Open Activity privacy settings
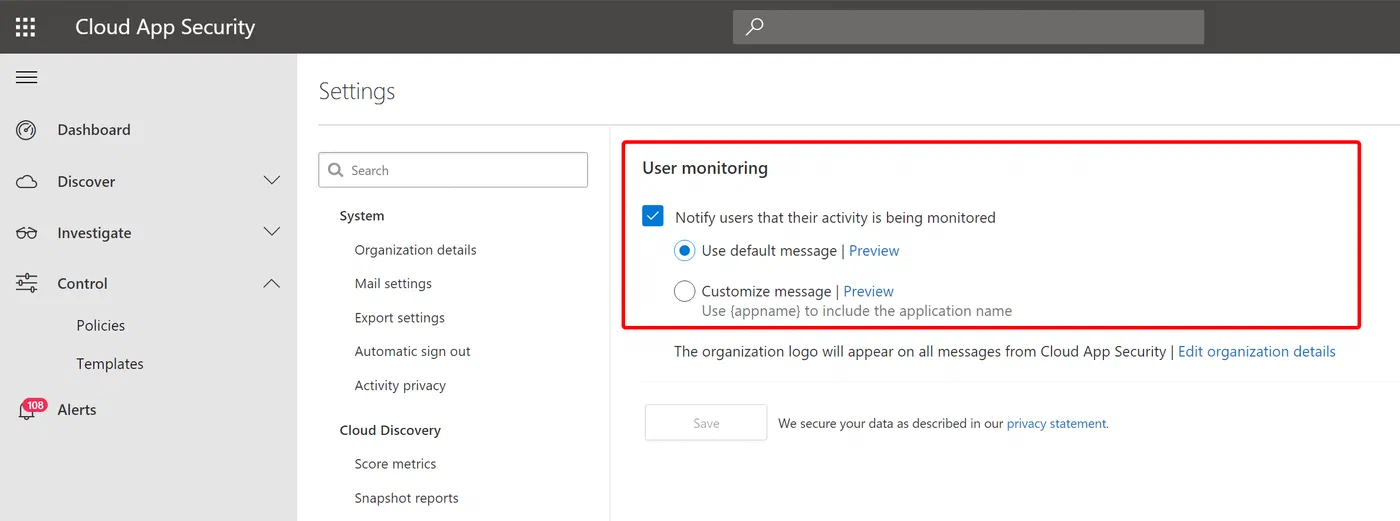 click(x=400, y=386)
